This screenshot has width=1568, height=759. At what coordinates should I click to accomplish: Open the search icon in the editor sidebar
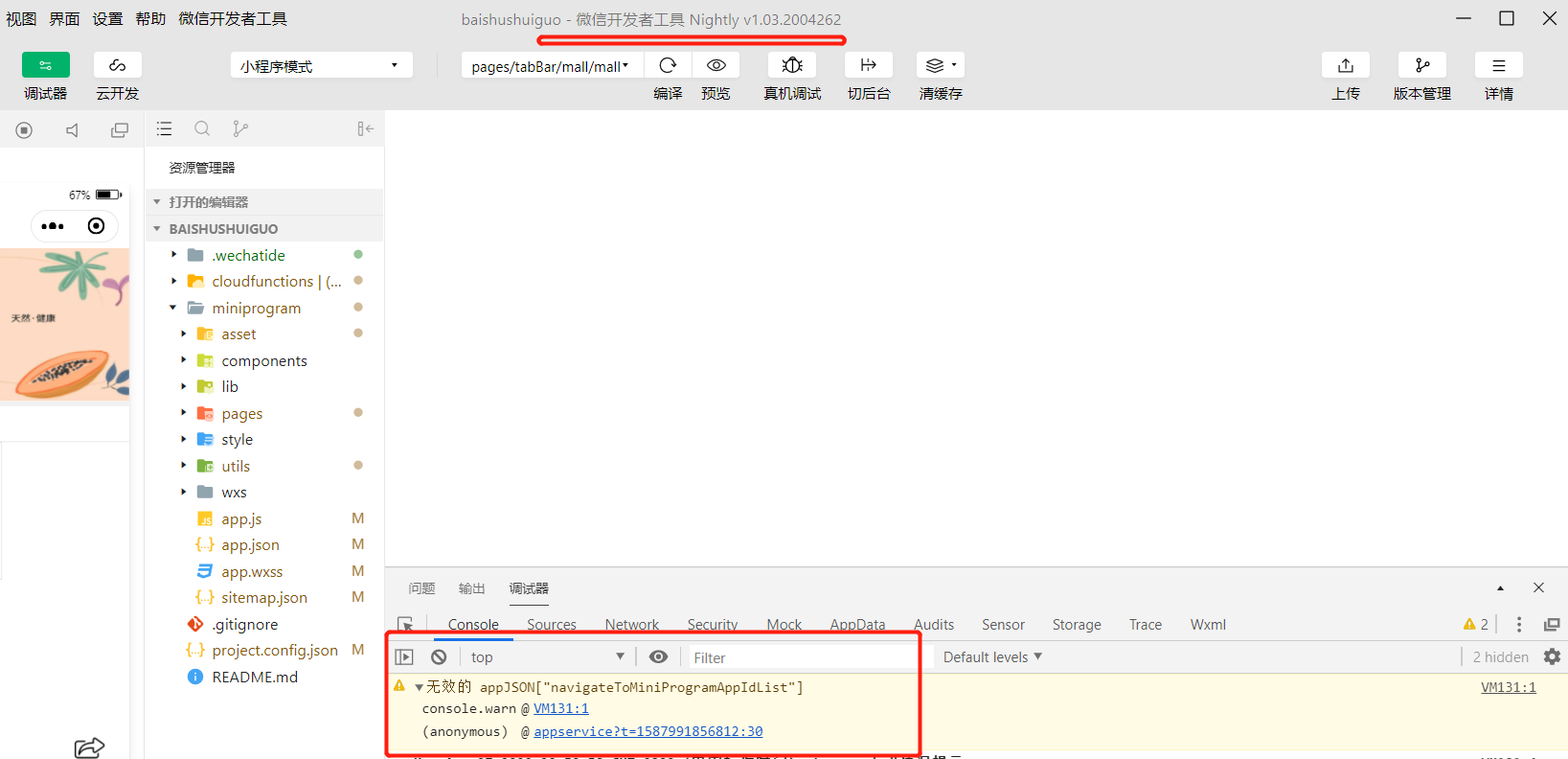[x=202, y=128]
